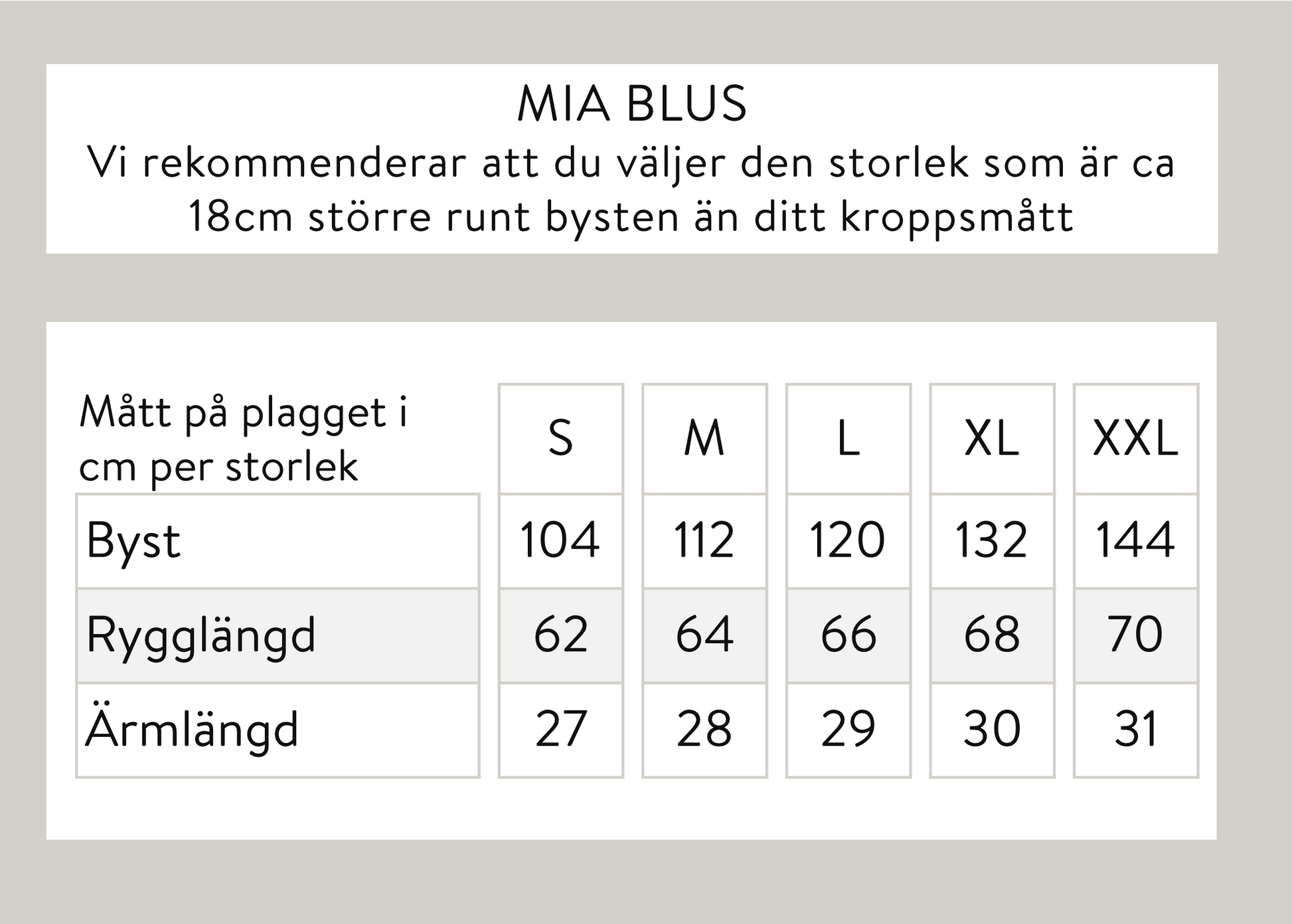Click the Ärmlängd value 30 for size XL
Viewport: 1292px width, 924px height.
tap(992, 729)
